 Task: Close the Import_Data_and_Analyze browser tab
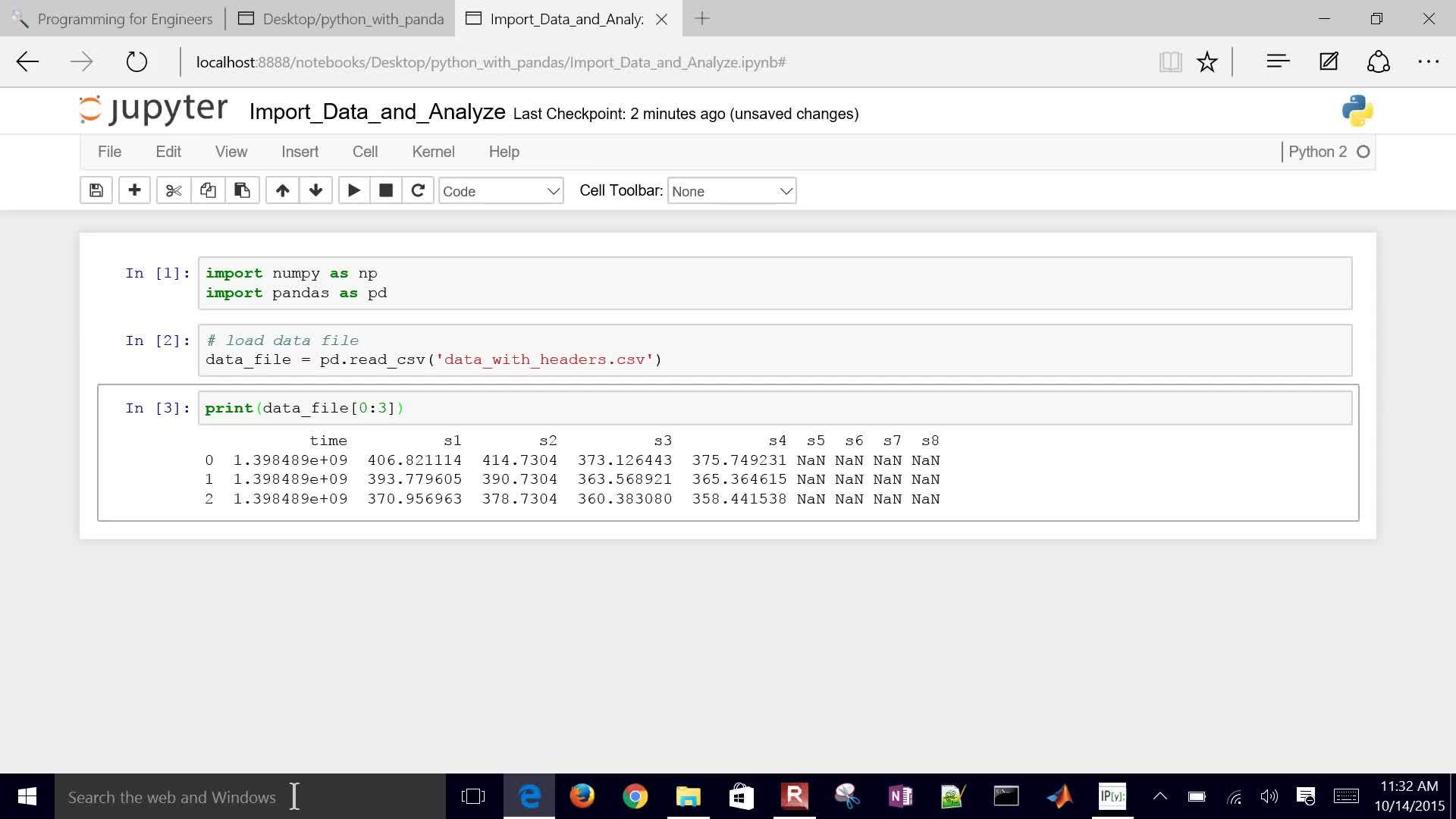pos(661,19)
